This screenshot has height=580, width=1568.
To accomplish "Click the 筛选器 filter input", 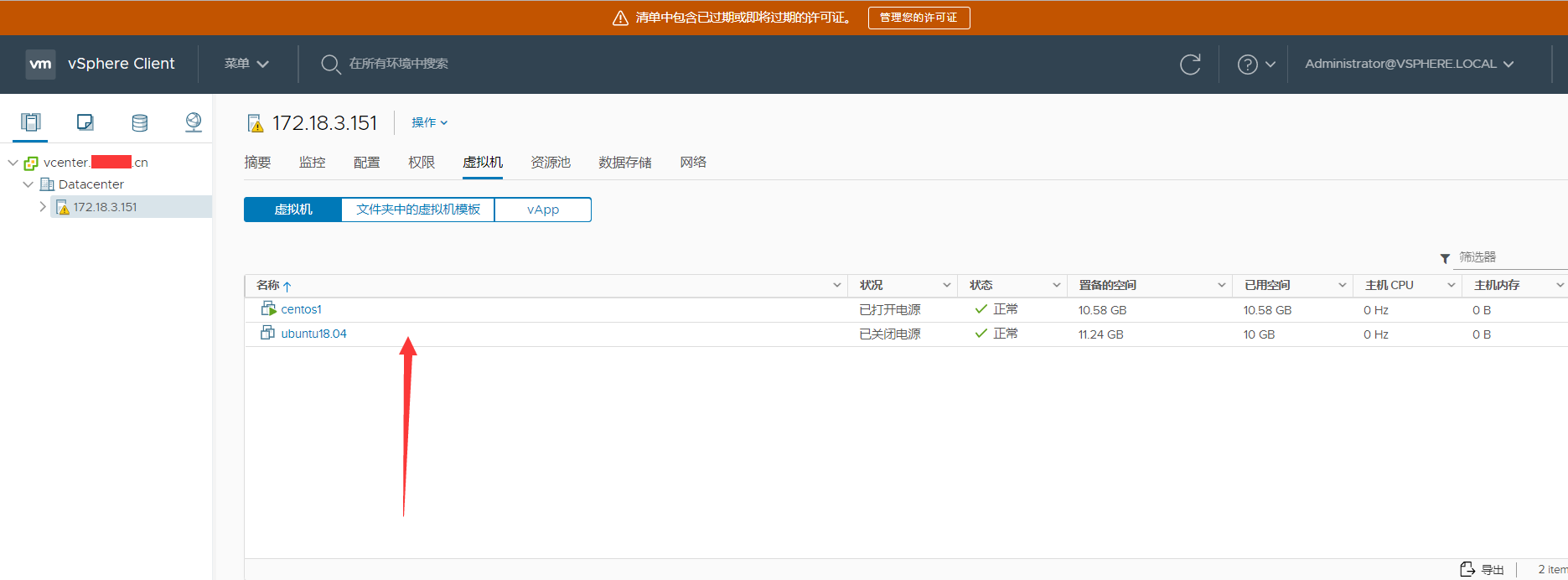I will [x=1511, y=257].
